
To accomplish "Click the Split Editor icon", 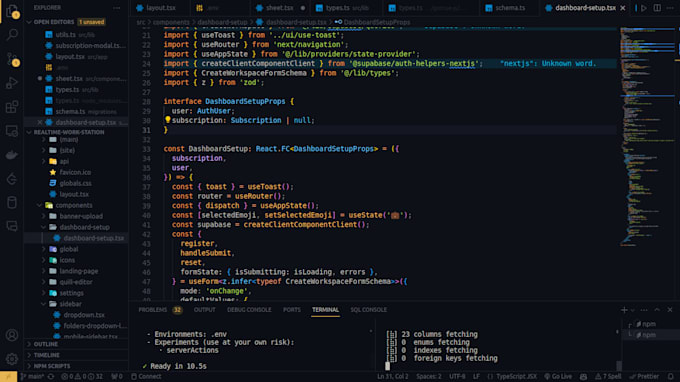I will (x=657, y=8).
